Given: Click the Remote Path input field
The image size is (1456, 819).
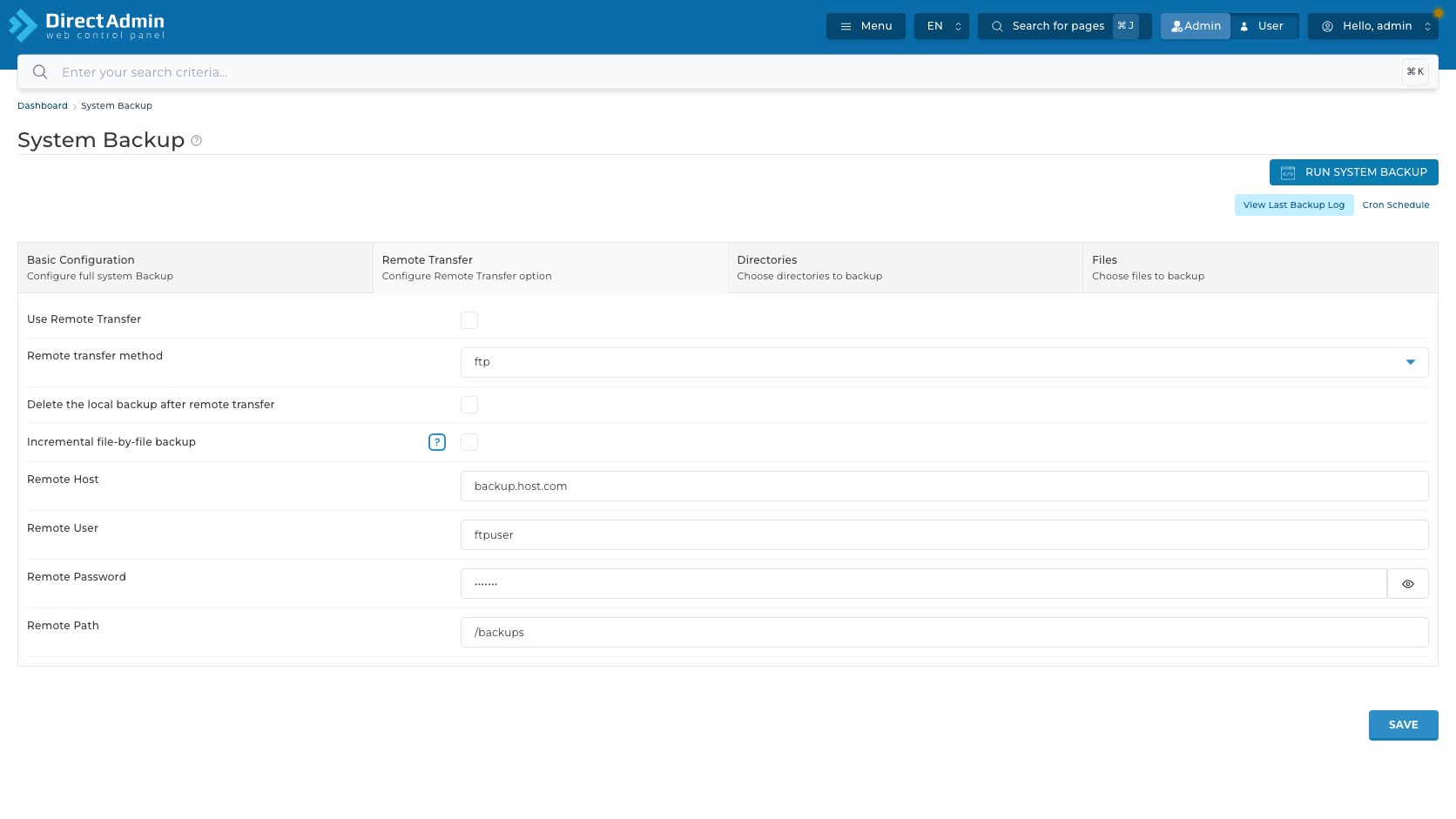Looking at the screenshot, I should coord(944,633).
